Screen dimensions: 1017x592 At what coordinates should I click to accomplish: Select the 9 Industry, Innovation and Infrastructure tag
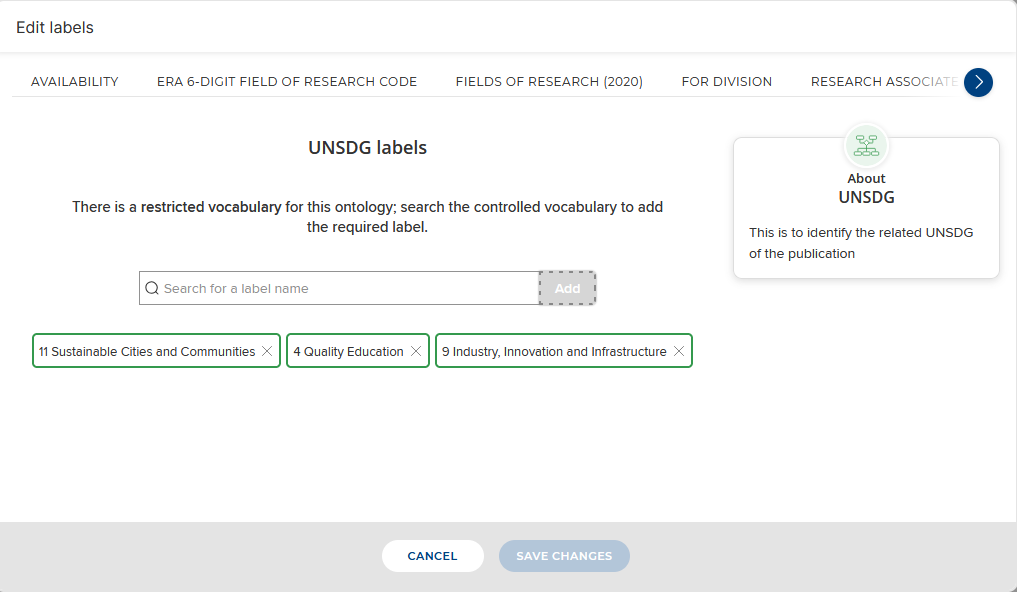pyautogui.click(x=554, y=352)
